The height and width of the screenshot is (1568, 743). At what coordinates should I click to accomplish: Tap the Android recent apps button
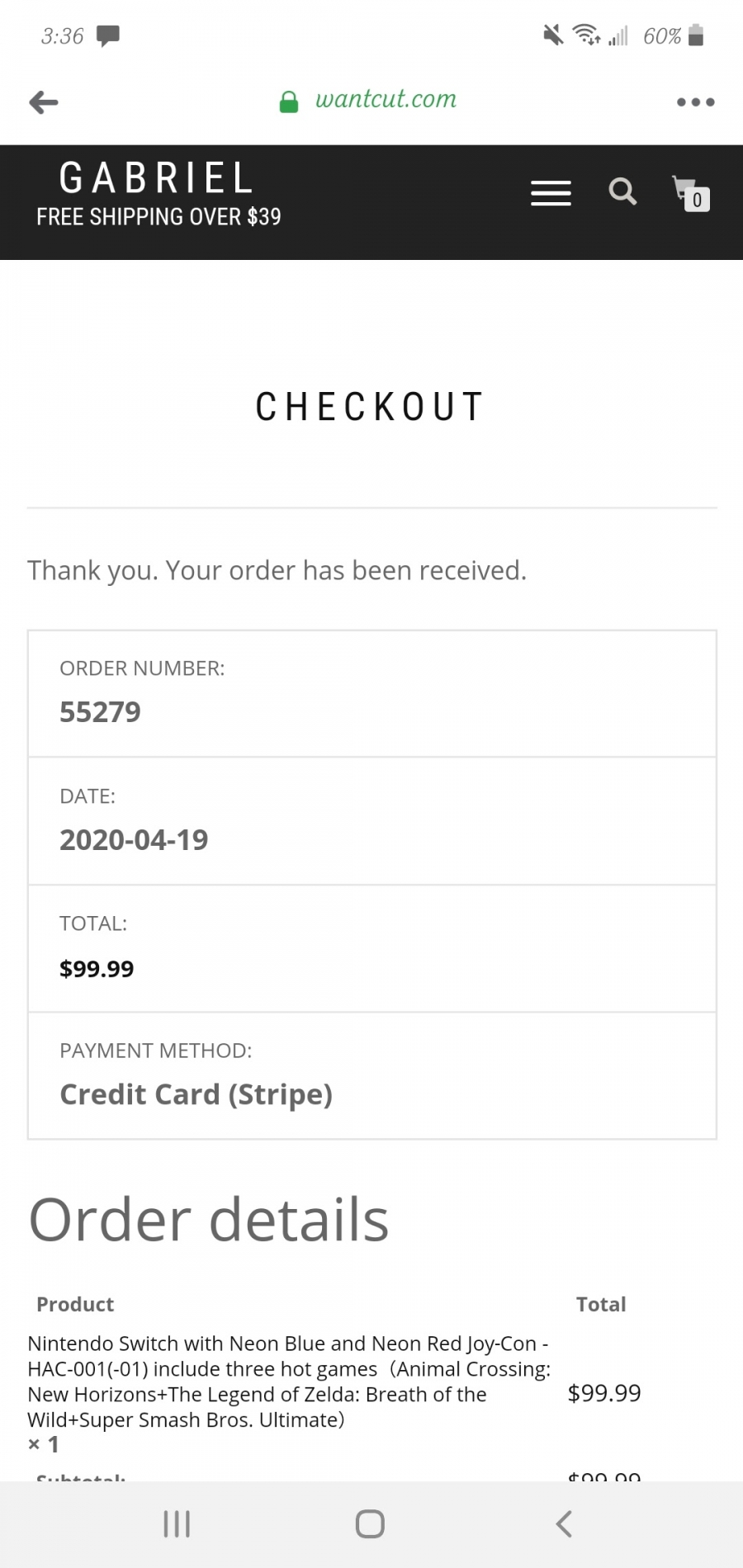[177, 1523]
